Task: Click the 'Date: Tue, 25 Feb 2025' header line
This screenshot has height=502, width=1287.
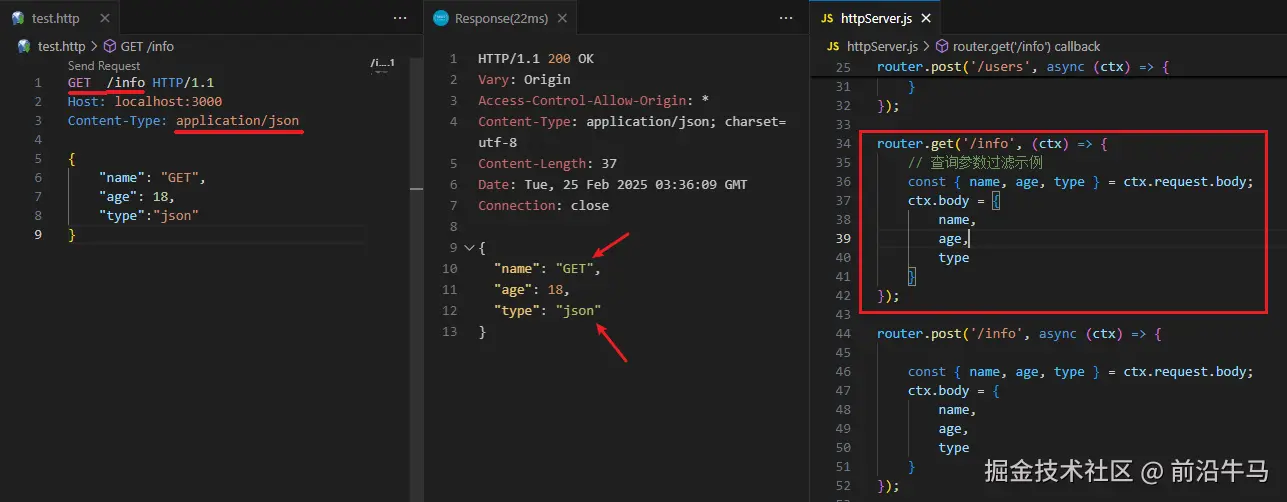Action: [612, 185]
